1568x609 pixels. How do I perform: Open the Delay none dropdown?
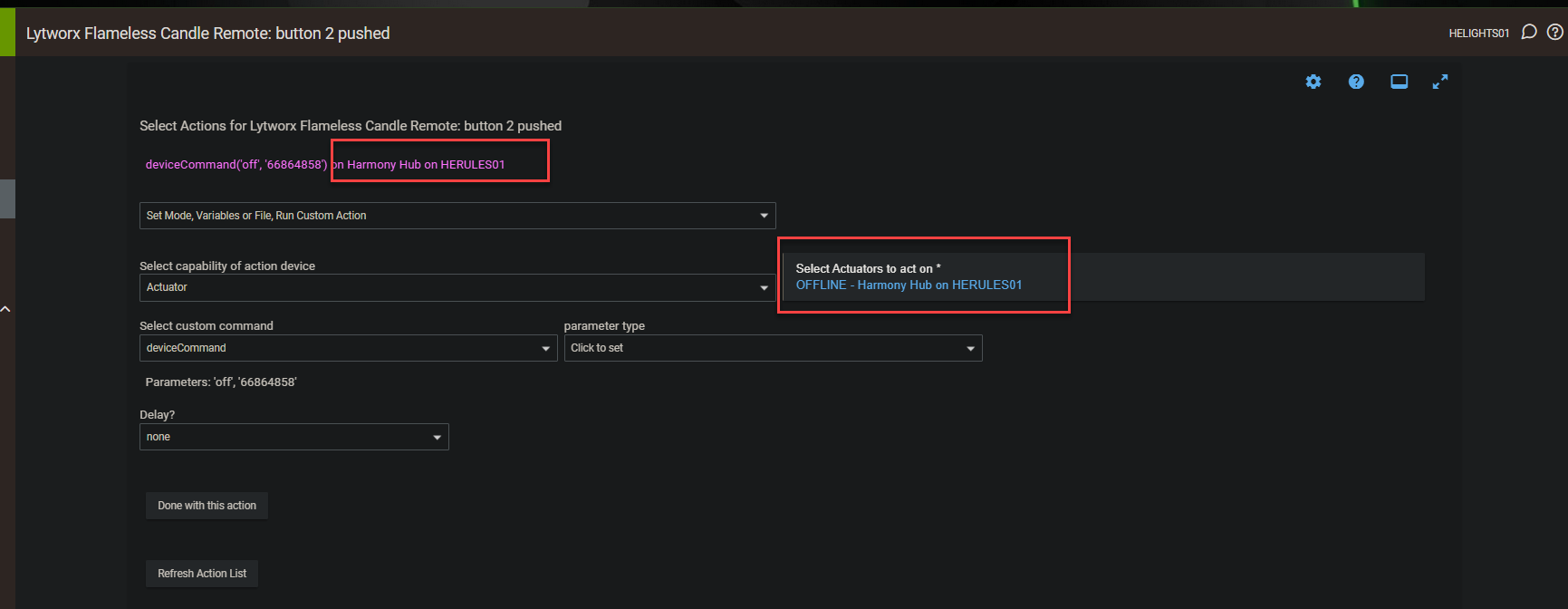pos(293,437)
